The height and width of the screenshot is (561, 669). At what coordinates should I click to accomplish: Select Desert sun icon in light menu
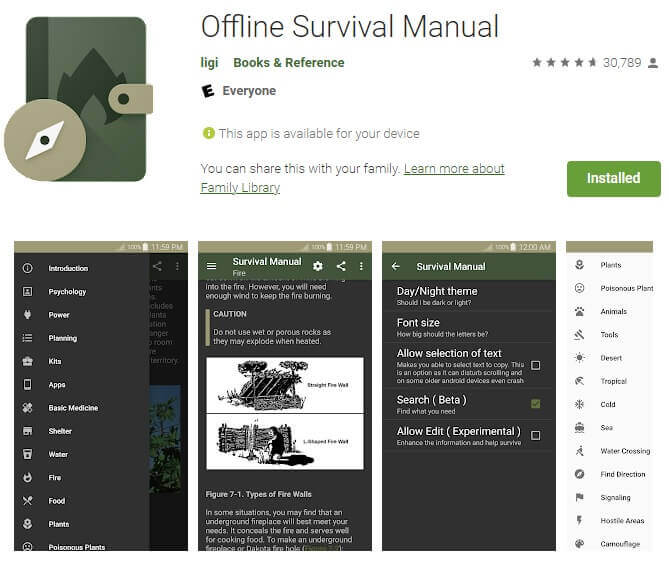(x=579, y=358)
